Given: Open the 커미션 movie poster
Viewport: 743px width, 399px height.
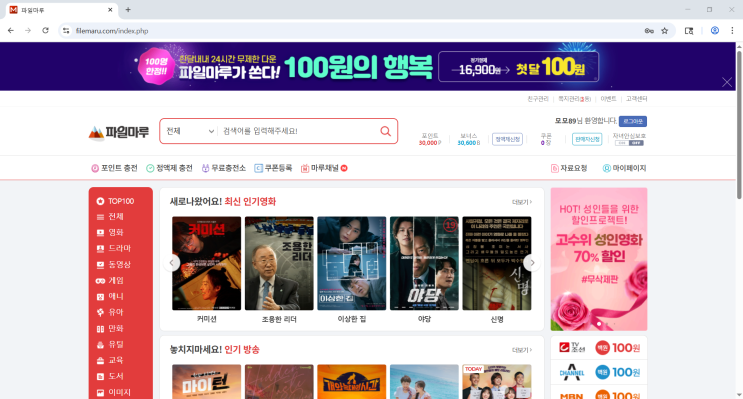Looking at the screenshot, I should point(207,263).
